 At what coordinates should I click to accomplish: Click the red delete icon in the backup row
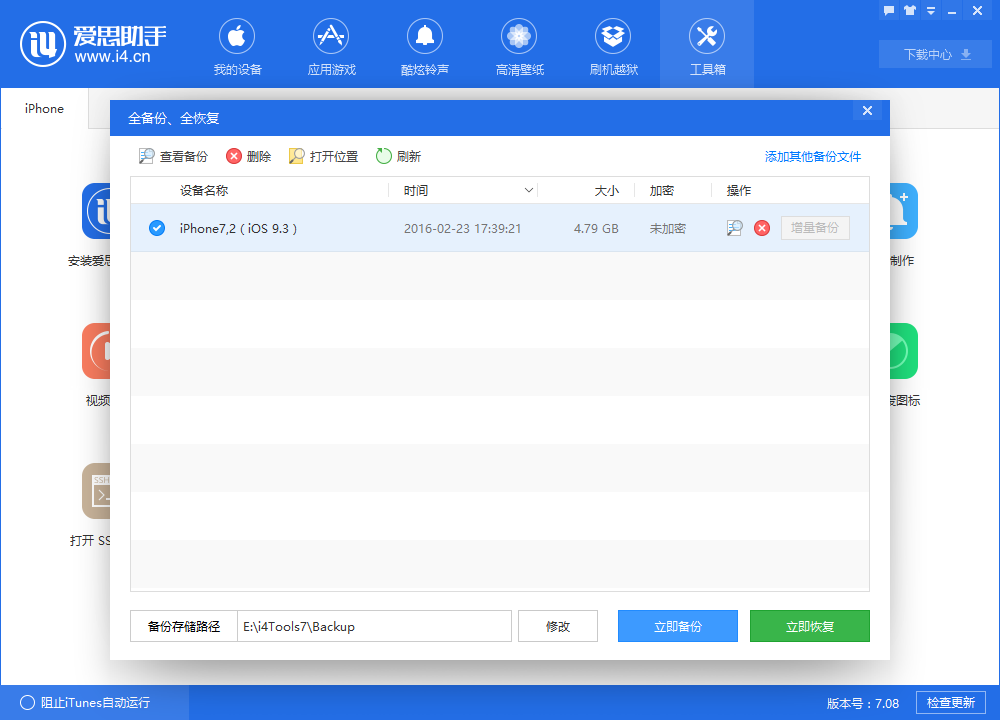761,228
